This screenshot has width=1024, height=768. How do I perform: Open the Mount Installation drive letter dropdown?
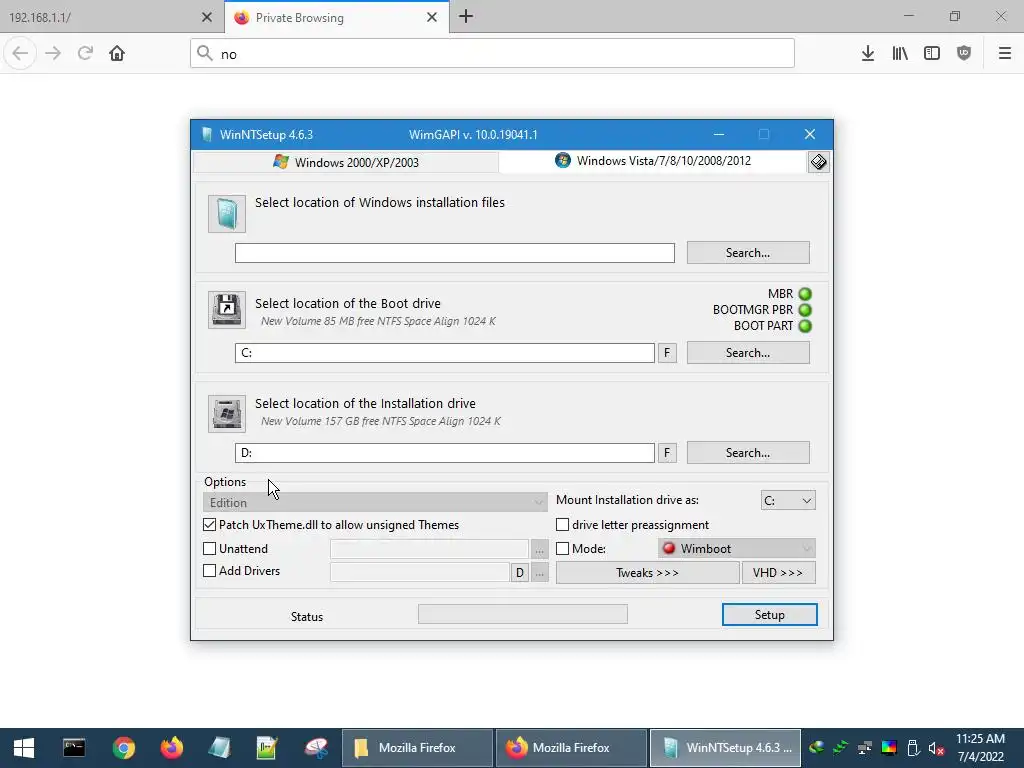[788, 500]
